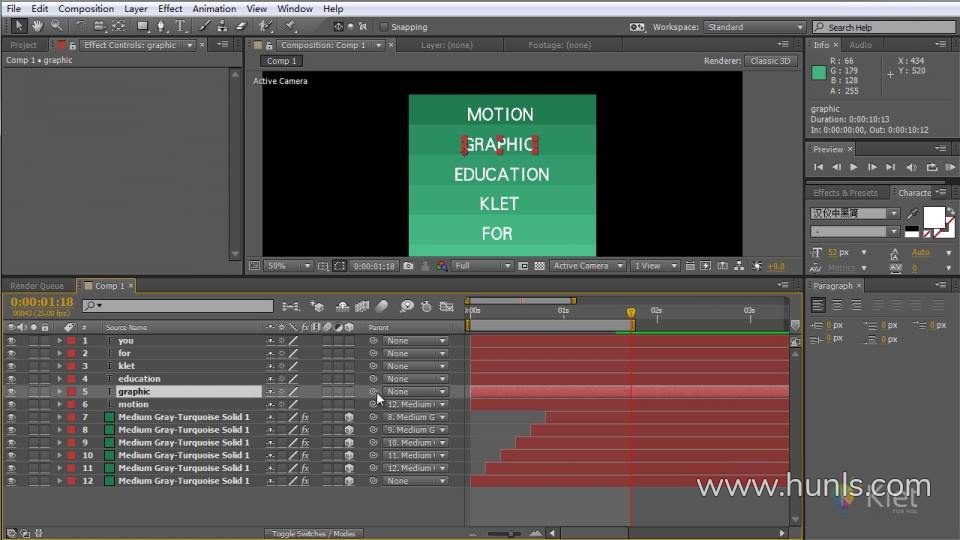Toggle effects fx switch on layer 10
Image resolution: width=960 pixels, height=540 pixels.
coord(305,456)
